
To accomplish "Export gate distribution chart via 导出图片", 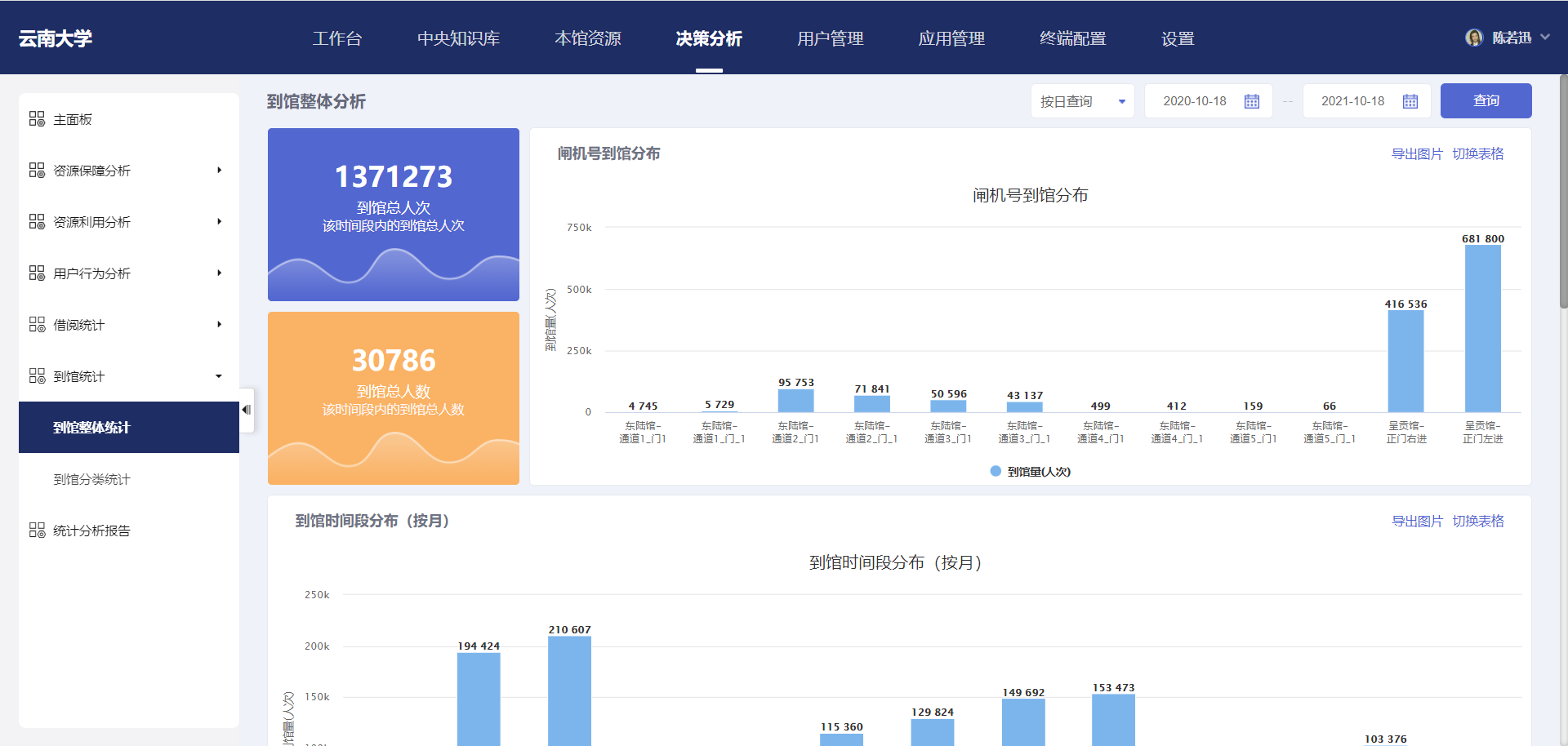I will click(x=1416, y=154).
